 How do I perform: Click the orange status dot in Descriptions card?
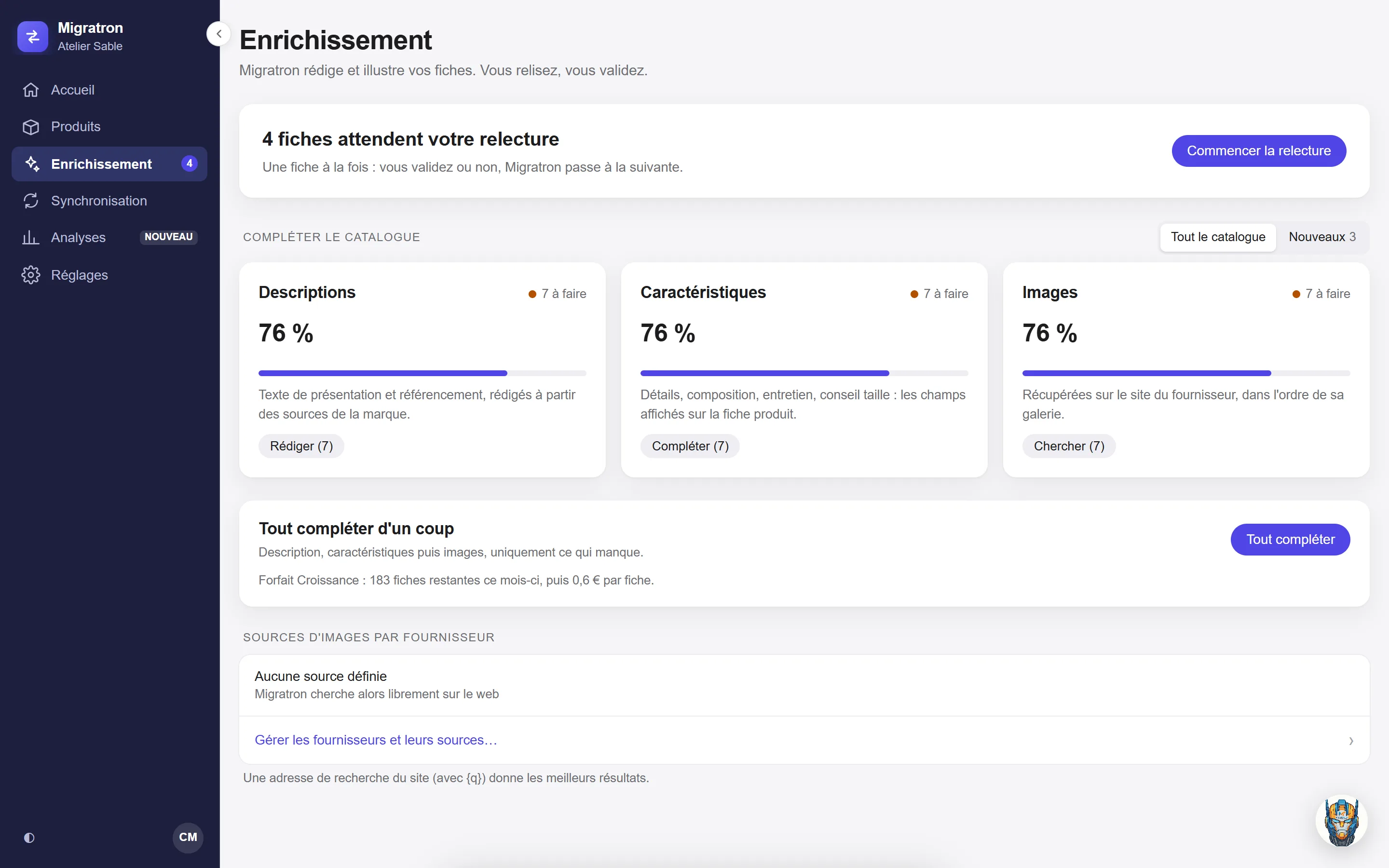coord(532,294)
